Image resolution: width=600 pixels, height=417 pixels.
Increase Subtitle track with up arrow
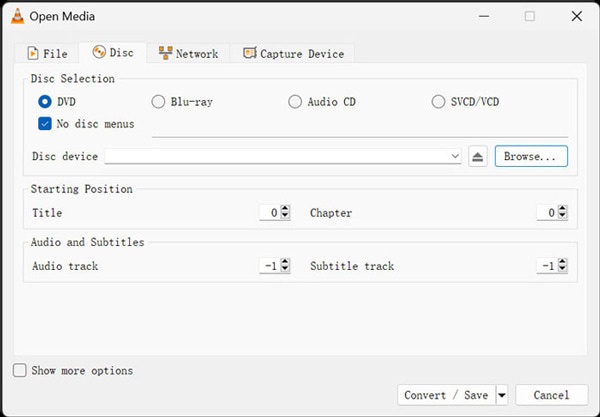pyautogui.click(x=562, y=262)
